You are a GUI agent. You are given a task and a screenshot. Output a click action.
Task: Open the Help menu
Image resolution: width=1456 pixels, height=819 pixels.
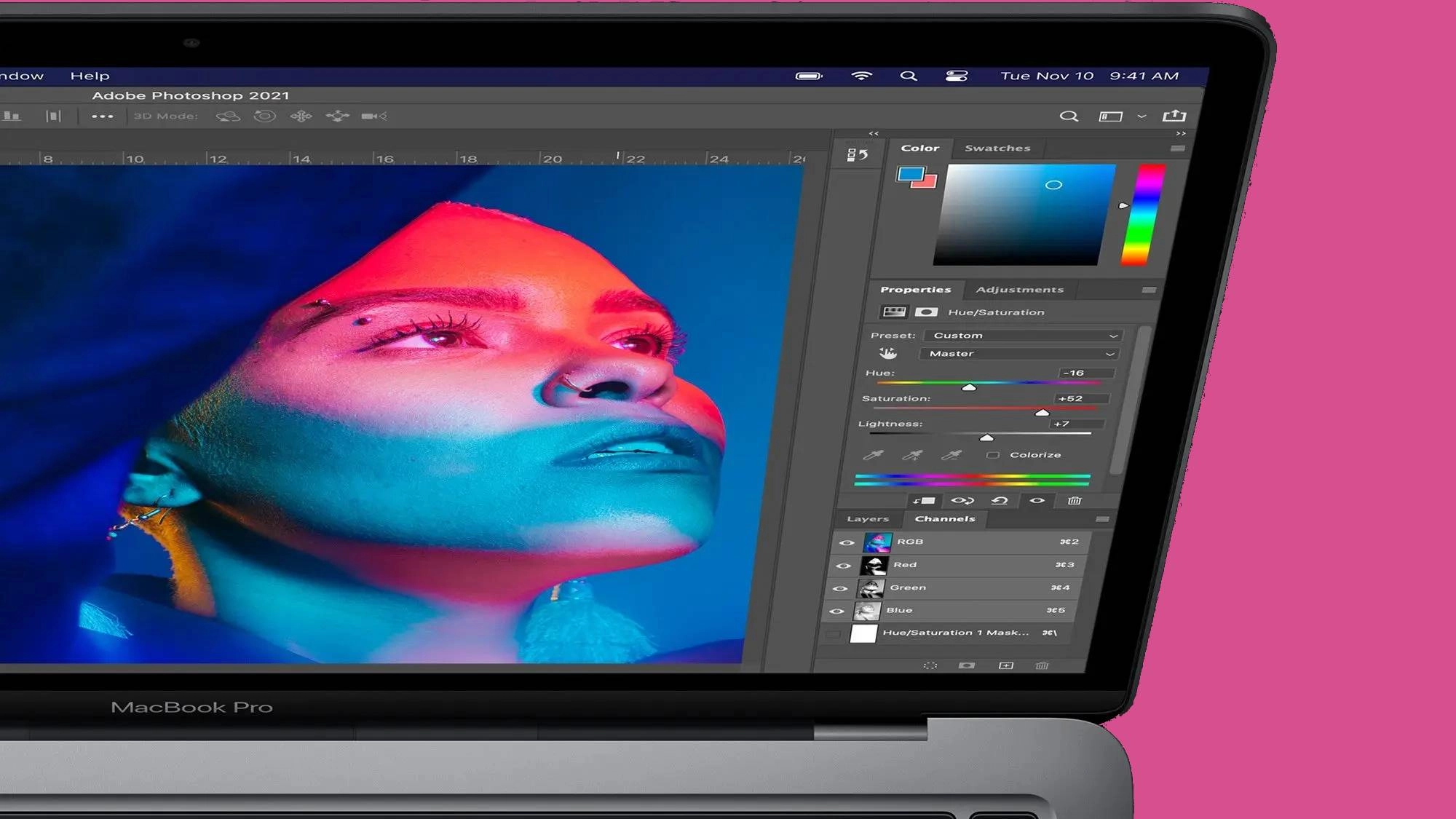pyautogui.click(x=90, y=76)
